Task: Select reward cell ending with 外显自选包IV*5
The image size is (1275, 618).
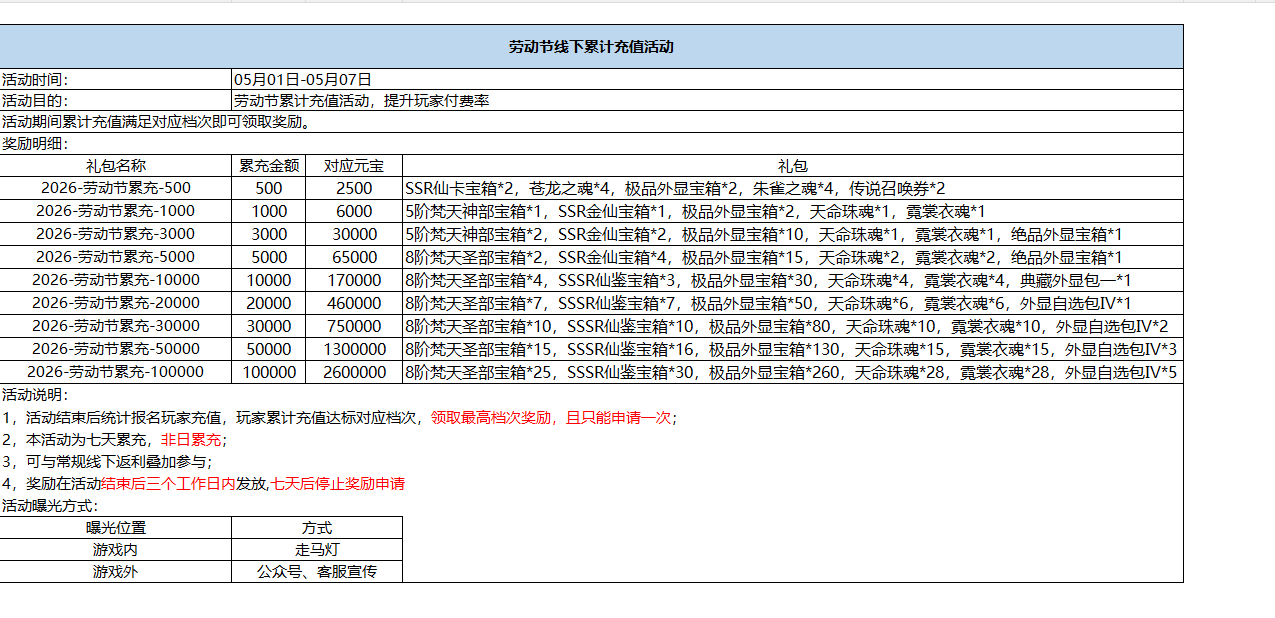Action: (x=791, y=372)
